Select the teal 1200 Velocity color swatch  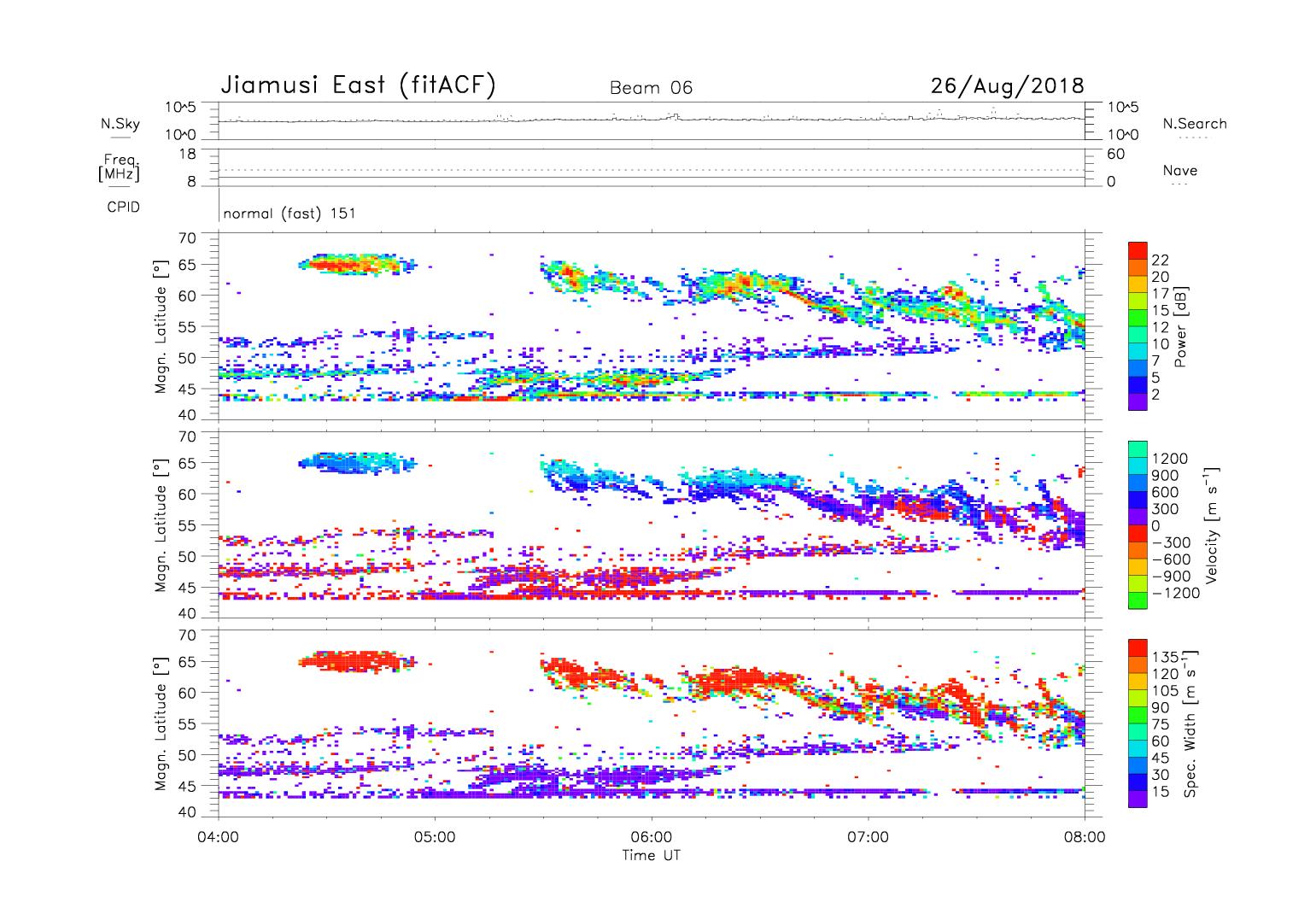click(x=1137, y=449)
